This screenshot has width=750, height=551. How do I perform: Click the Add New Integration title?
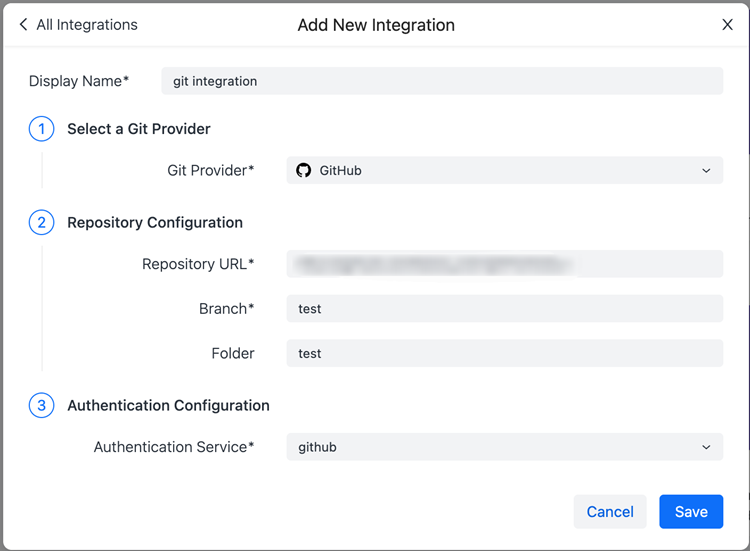tap(376, 25)
